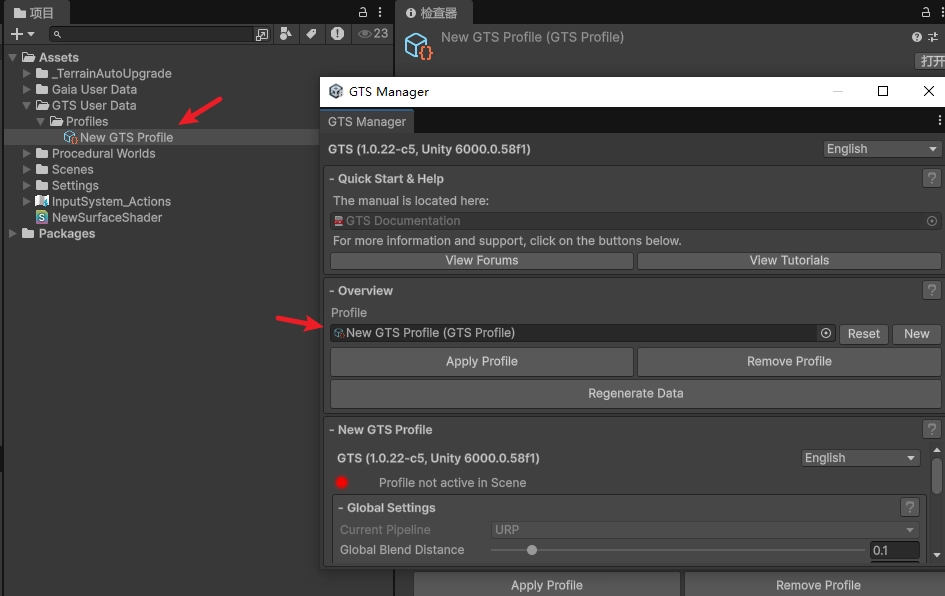The image size is (945, 596).
Task: Click Apply Profile in Inspector window
Action: pos(547,585)
